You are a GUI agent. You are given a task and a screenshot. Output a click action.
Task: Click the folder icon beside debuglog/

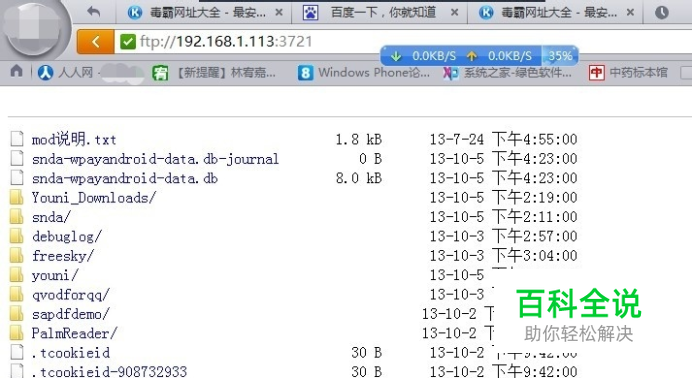click(x=16, y=236)
